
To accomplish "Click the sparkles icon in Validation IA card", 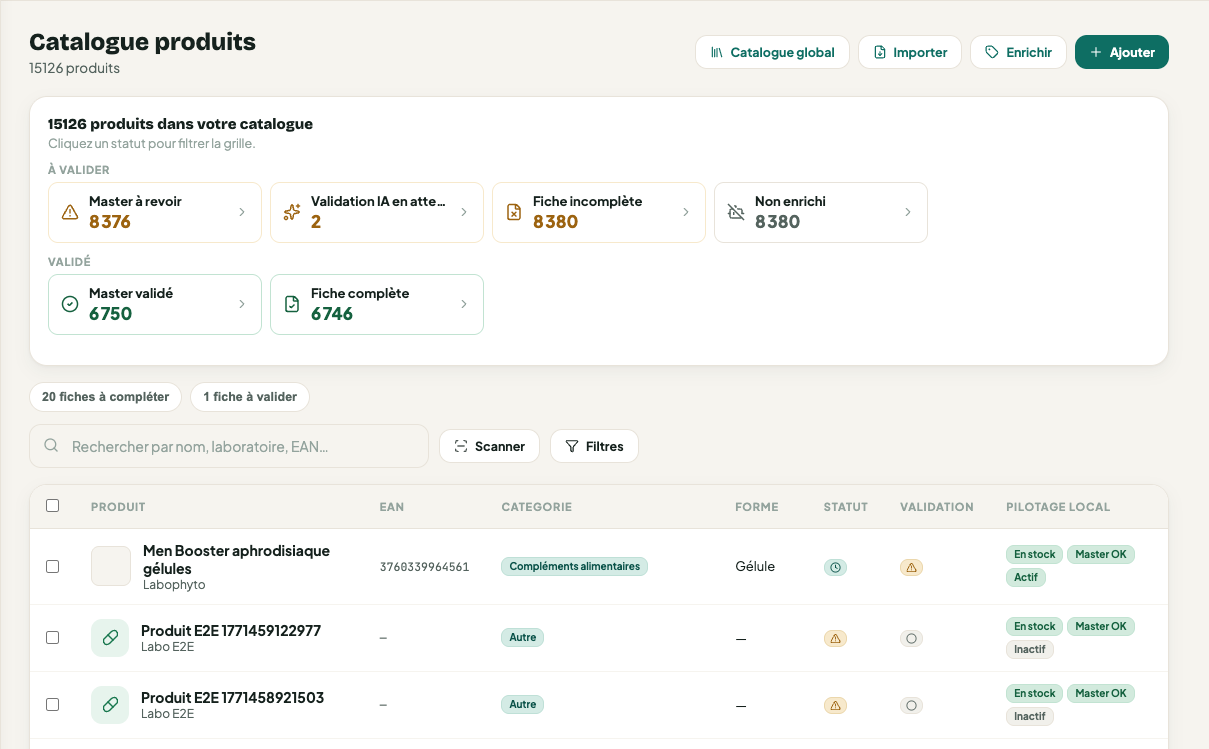I will pyautogui.click(x=292, y=212).
